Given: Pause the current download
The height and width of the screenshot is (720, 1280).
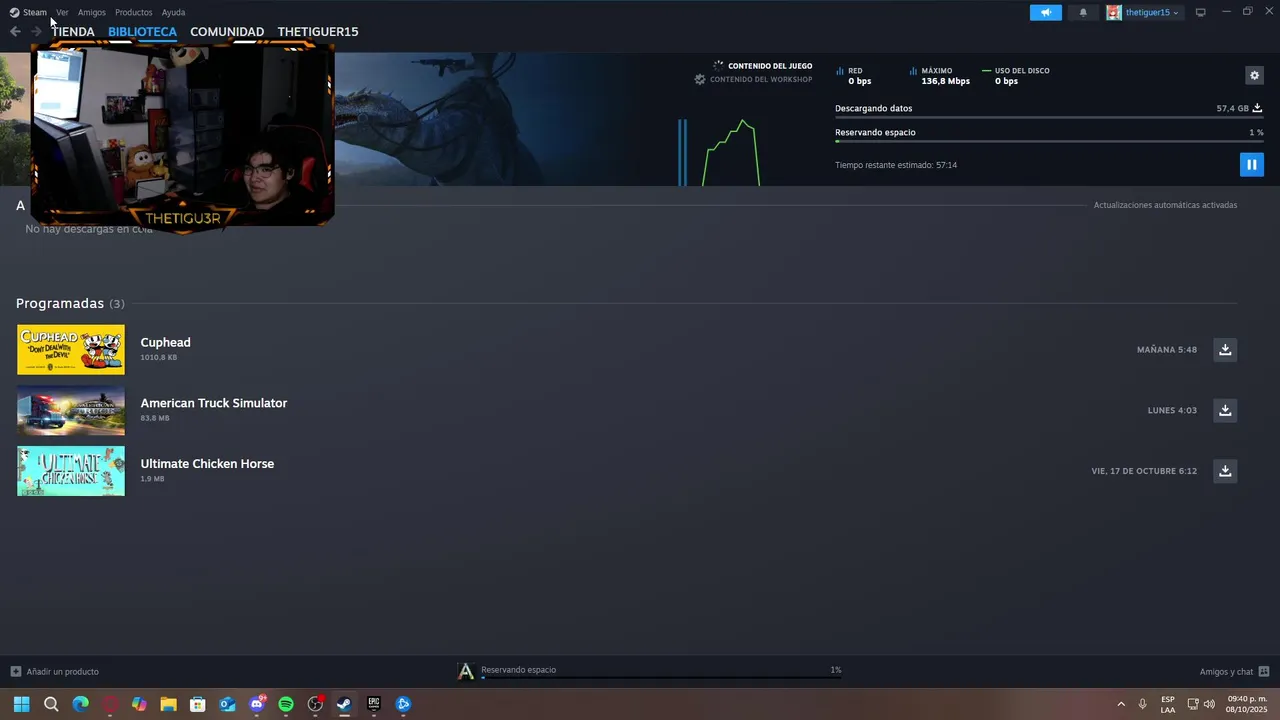Looking at the screenshot, I should [x=1251, y=164].
